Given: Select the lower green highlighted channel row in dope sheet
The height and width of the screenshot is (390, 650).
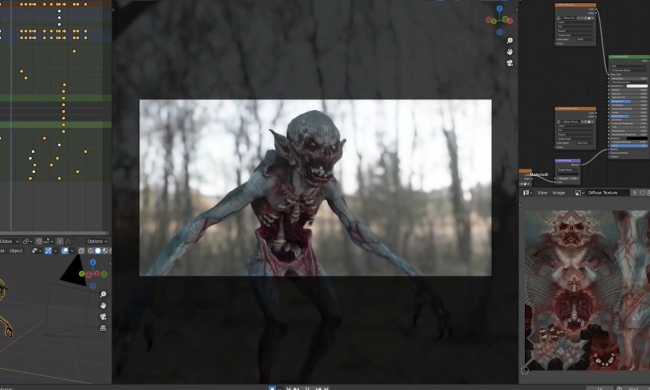Looking at the screenshot, I should (56, 125).
